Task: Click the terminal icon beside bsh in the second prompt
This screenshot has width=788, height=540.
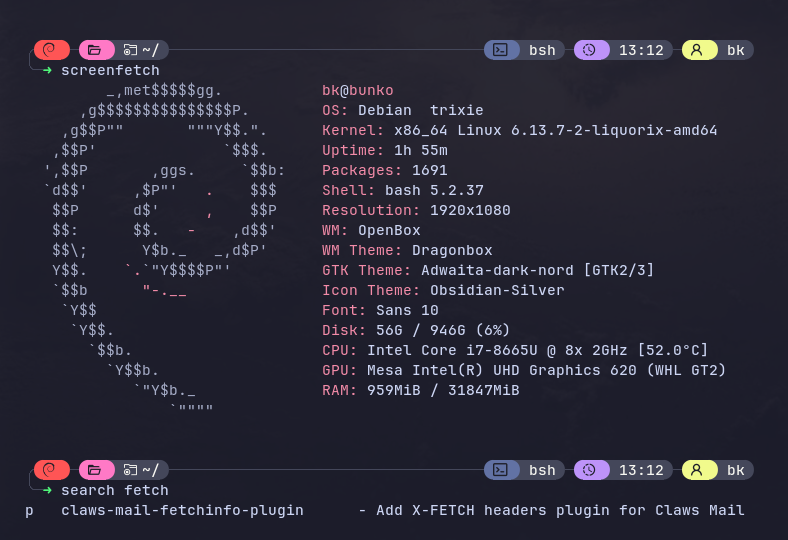Action: pyautogui.click(x=502, y=470)
